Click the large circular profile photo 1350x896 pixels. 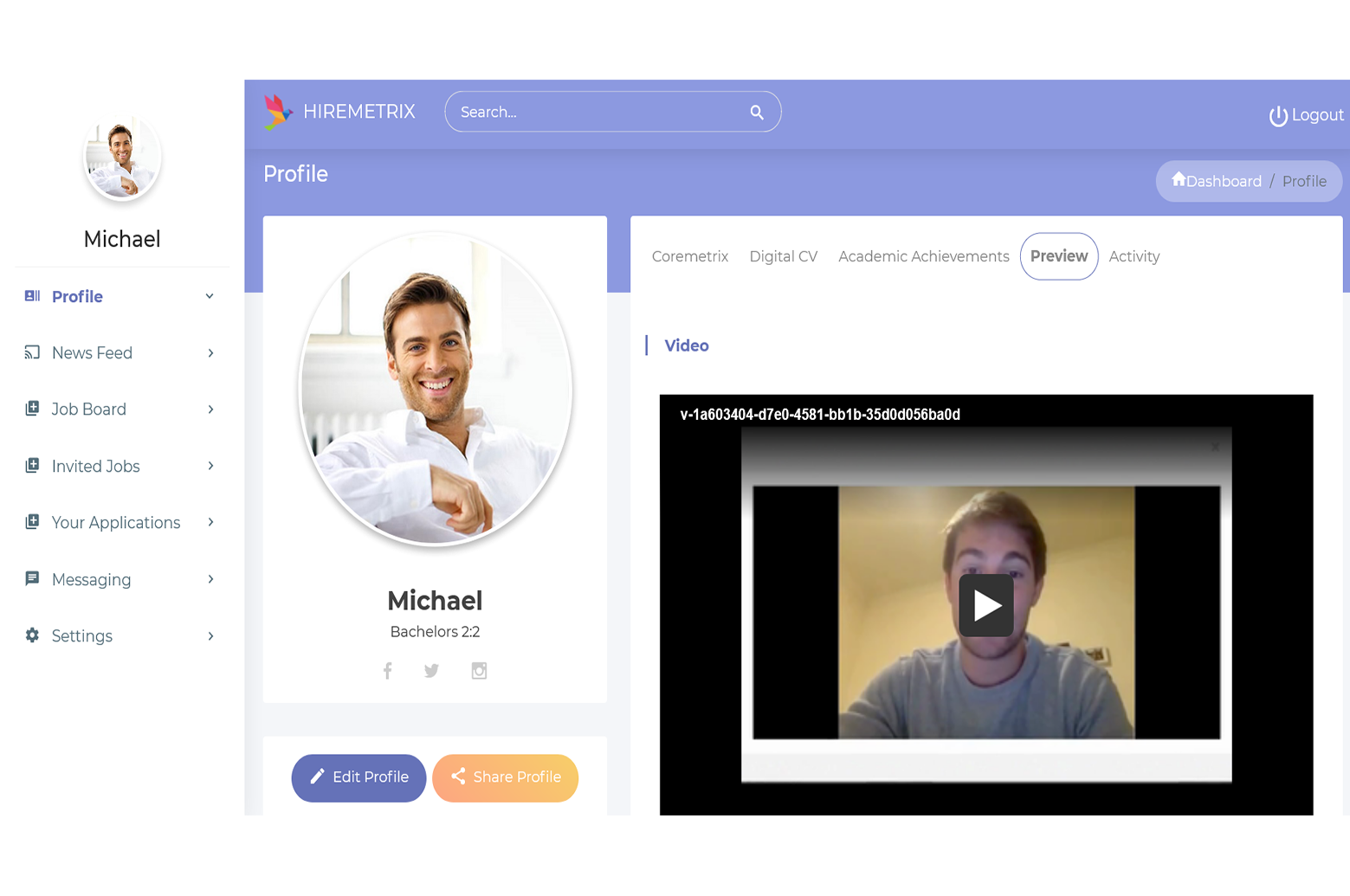[x=435, y=390]
